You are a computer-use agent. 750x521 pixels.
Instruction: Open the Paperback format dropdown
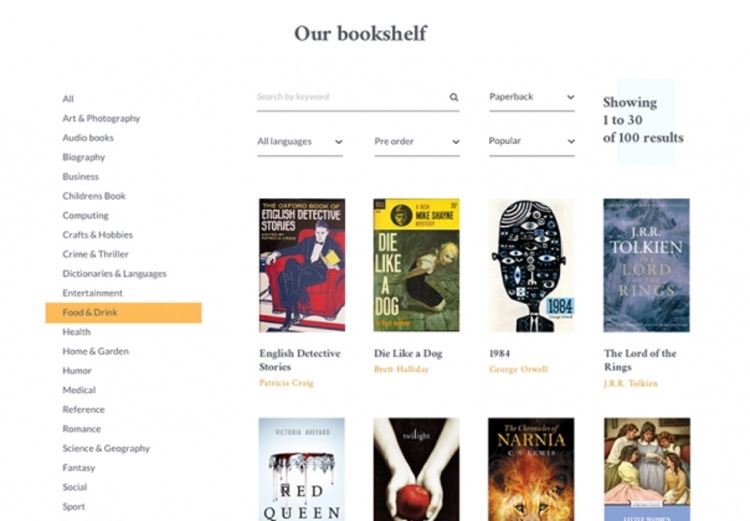[531, 97]
